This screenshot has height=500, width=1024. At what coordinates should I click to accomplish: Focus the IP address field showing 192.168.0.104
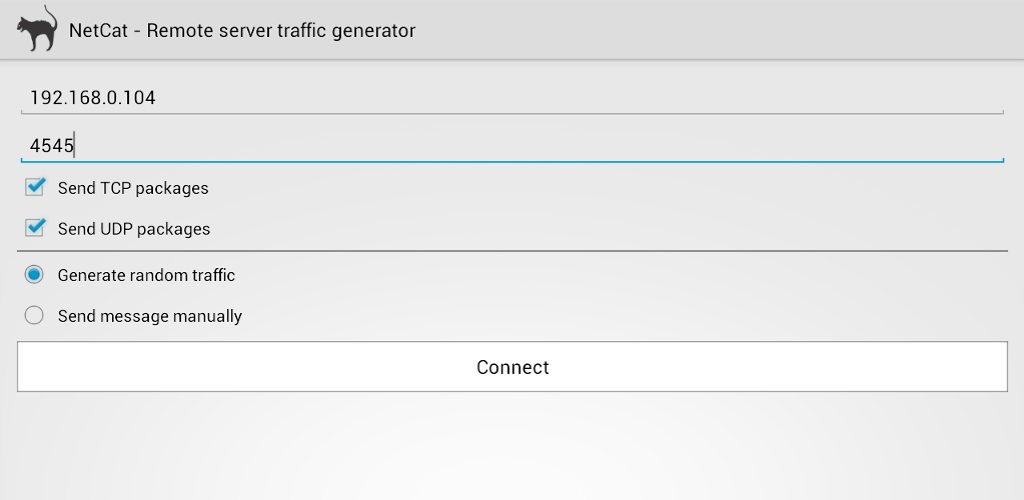(x=512, y=98)
